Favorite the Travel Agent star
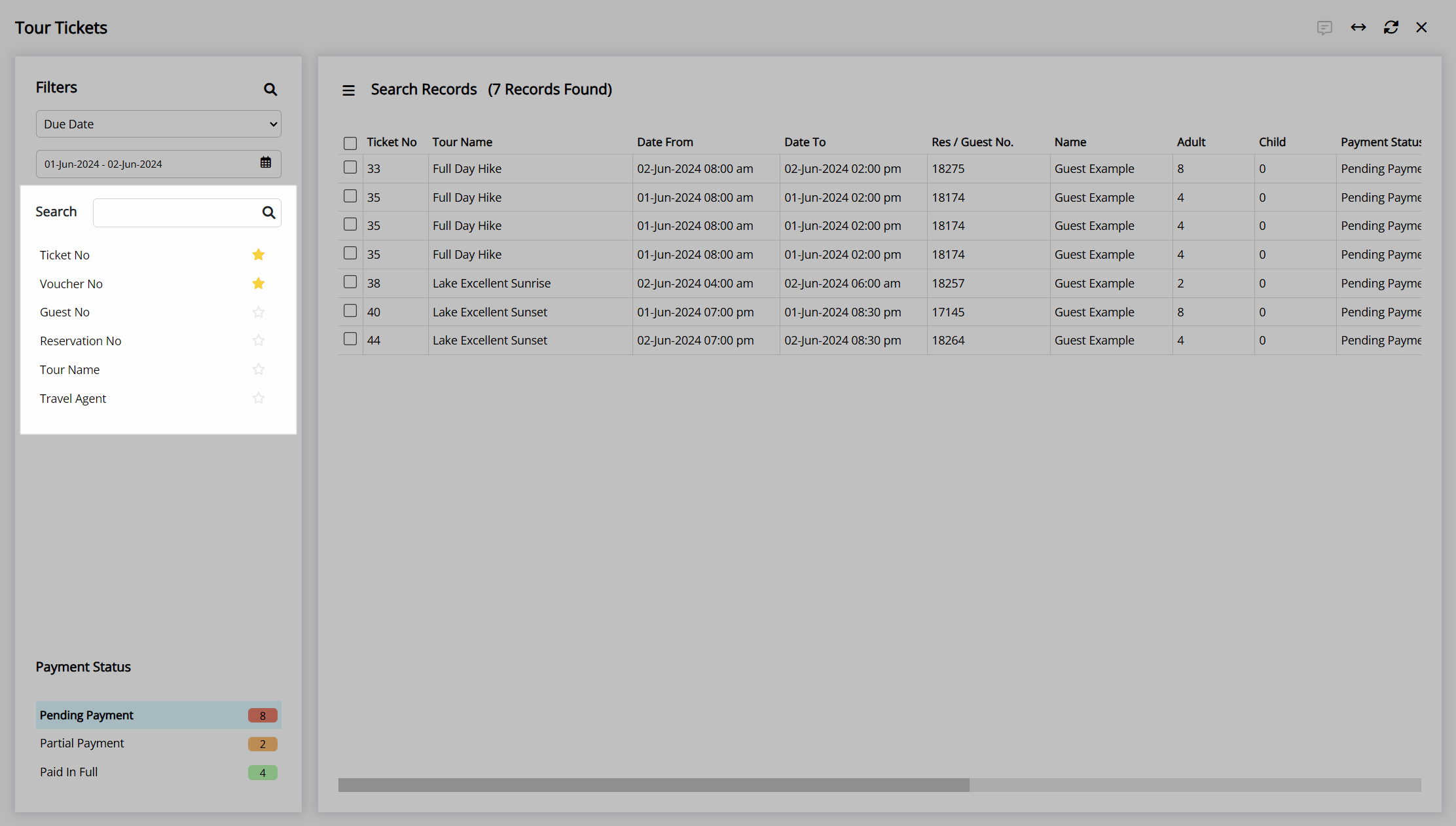This screenshot has height=826, width=1456. pos(259,398)
